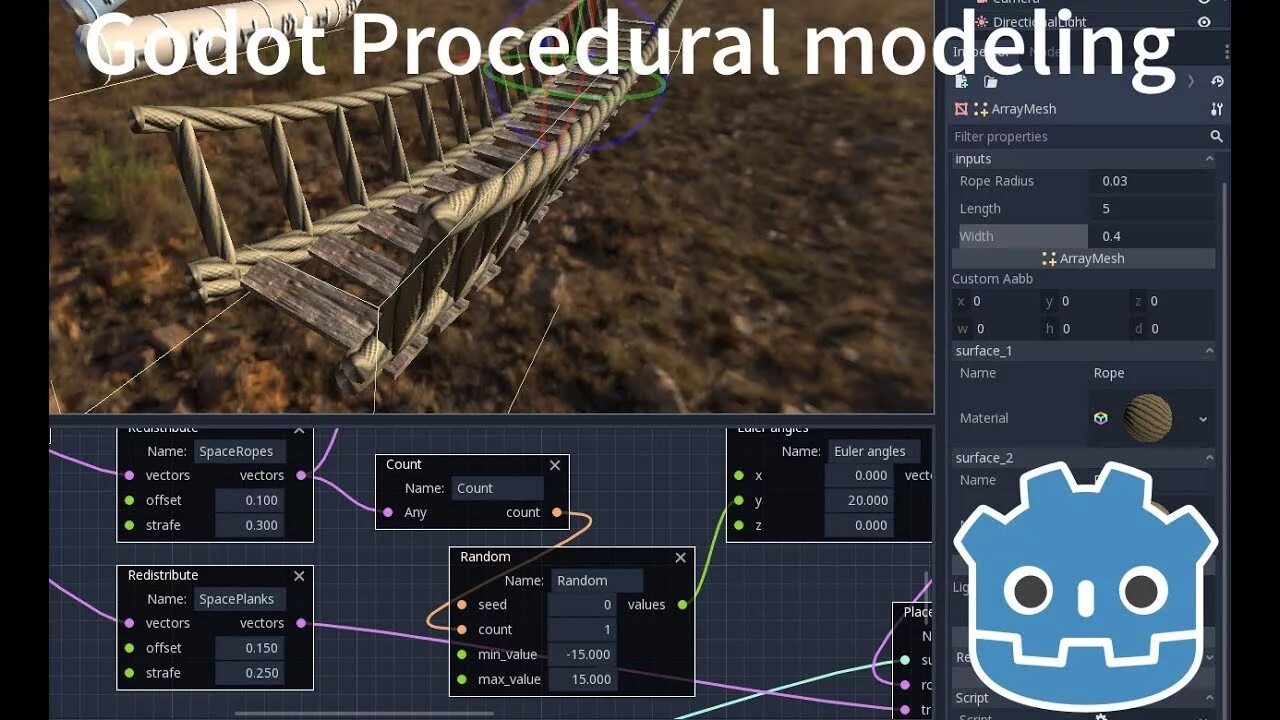Edit SpaceRopes strafe value 0.300
Image resolution: width=1280 pixels, height=720 pixels.
pos(250,525)
